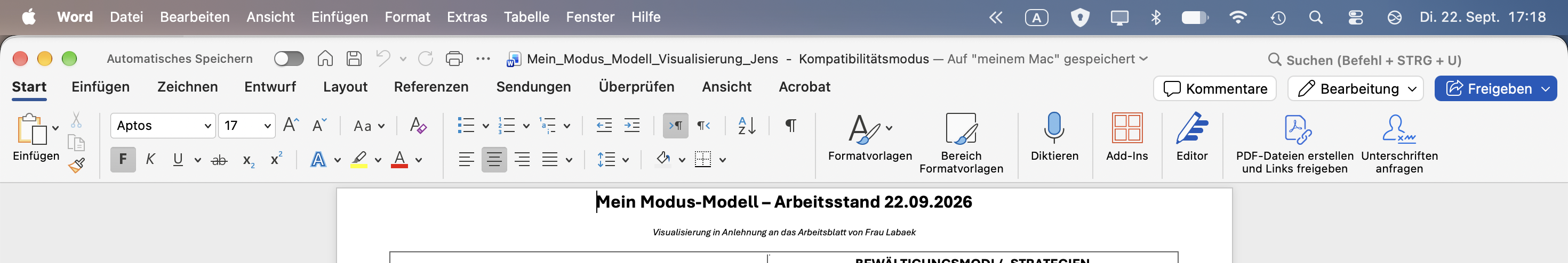Open Bereich Formatvorlagen pane
The width and height of the screenshot is (1568, 263).
pos(961,143)
